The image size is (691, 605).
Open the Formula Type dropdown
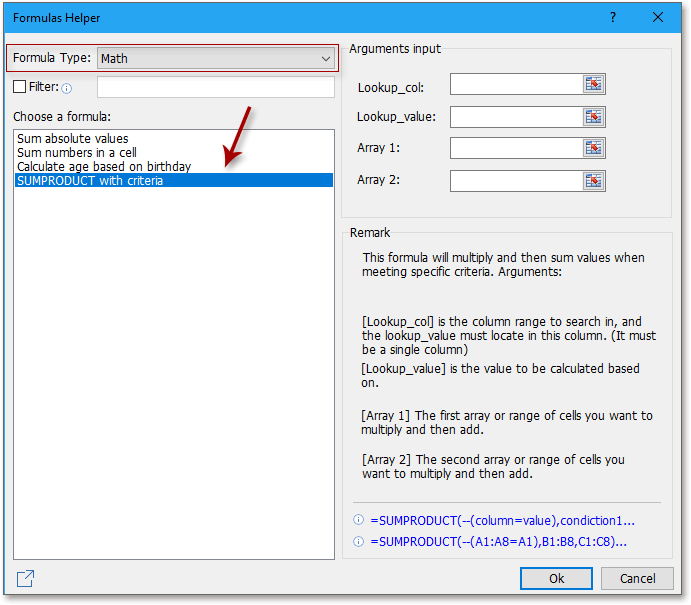click(x=215, y=59)
